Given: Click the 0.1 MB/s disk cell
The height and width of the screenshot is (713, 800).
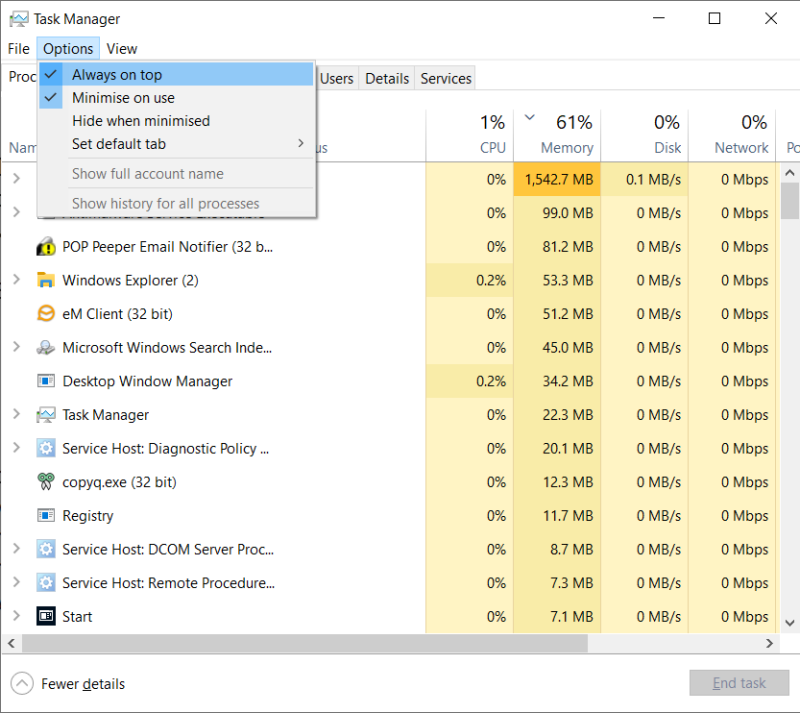Looking at the screenshot, I should click(645, 179).
